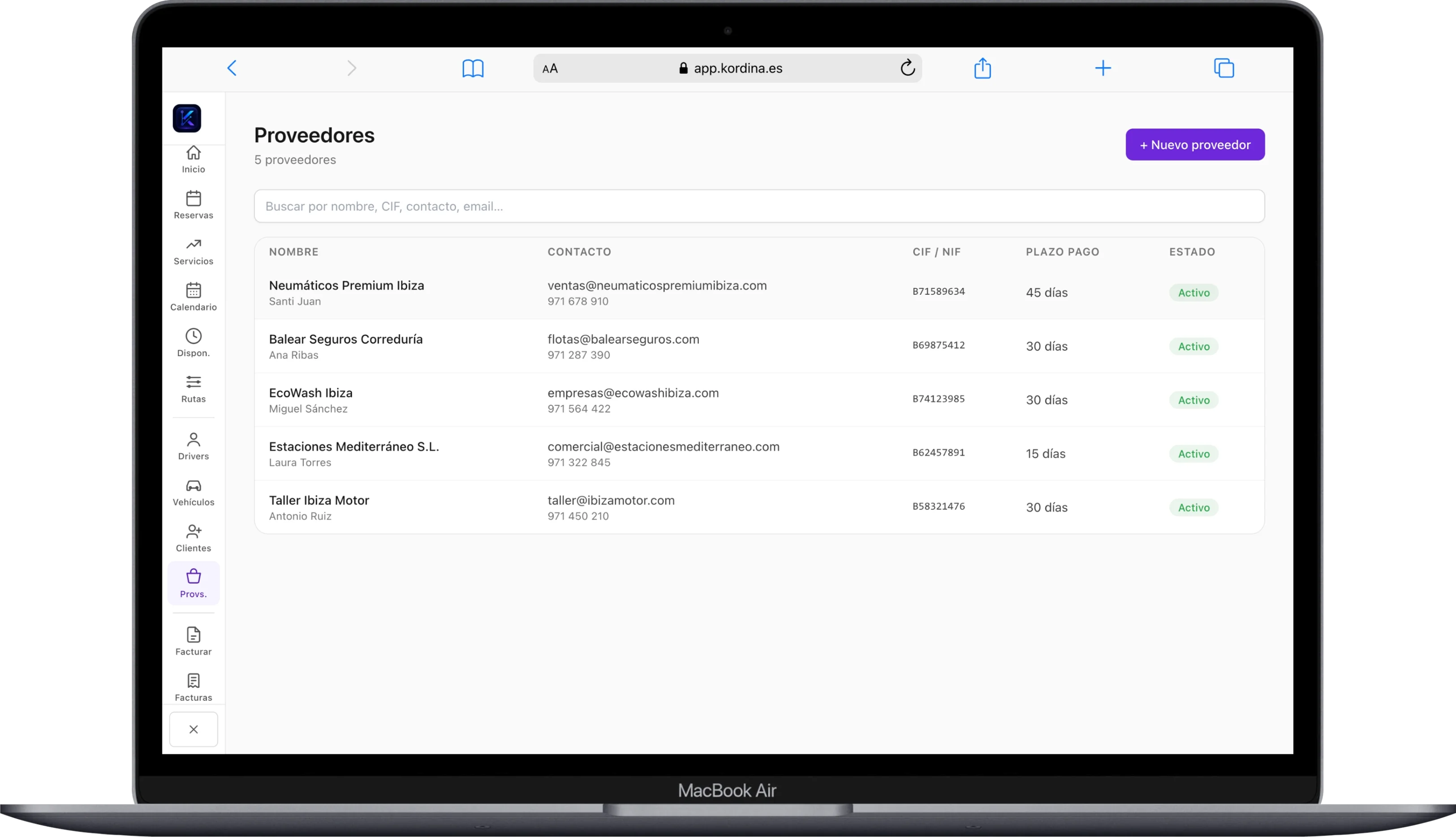
Task: Click the 5 proveedores count text
Action: [295, 160]
